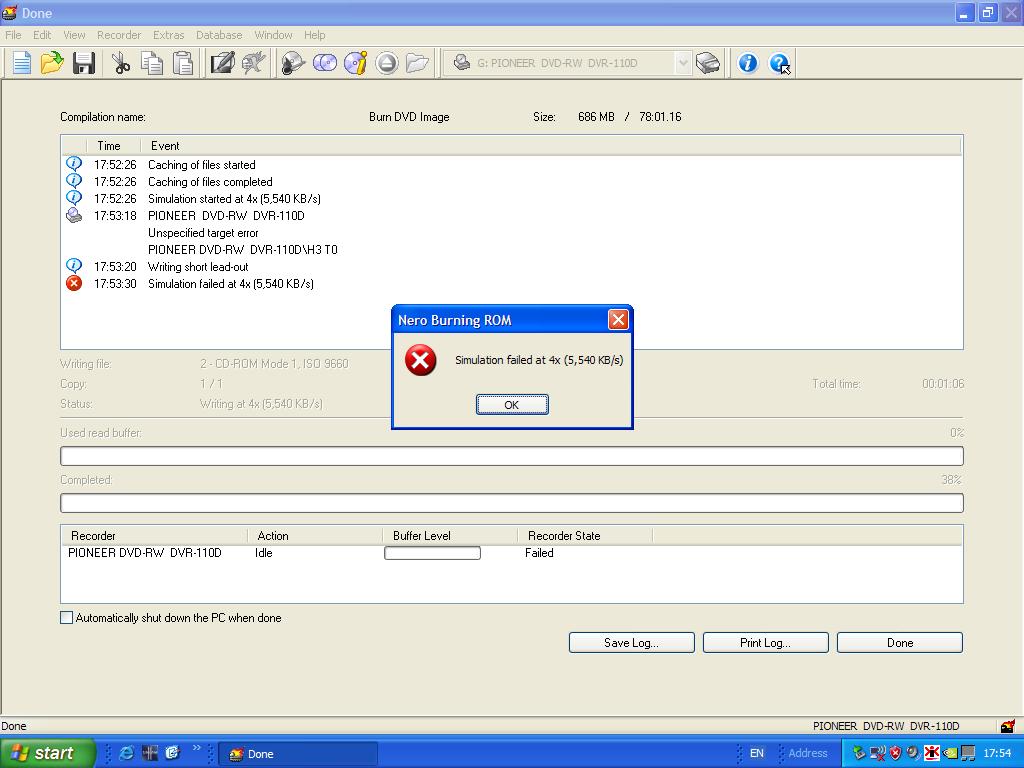Click the info icon beside Caching of files started
The image size is (1024, 768).
(x=74, y=164)
